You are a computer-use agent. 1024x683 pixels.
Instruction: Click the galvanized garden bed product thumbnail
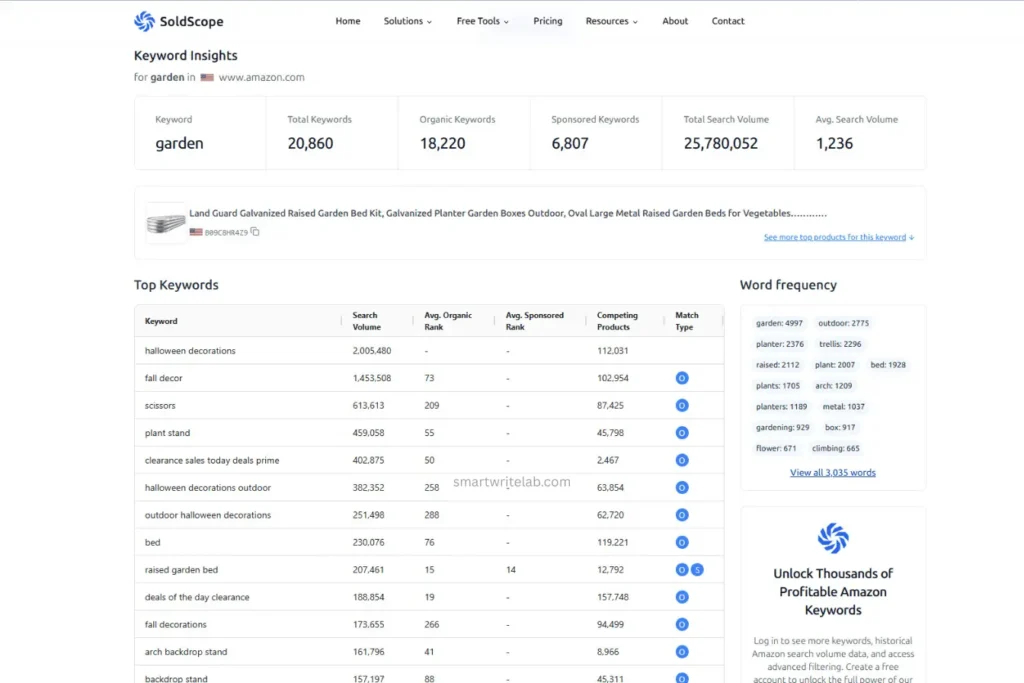pyautogui.click(x=165, y=223)
